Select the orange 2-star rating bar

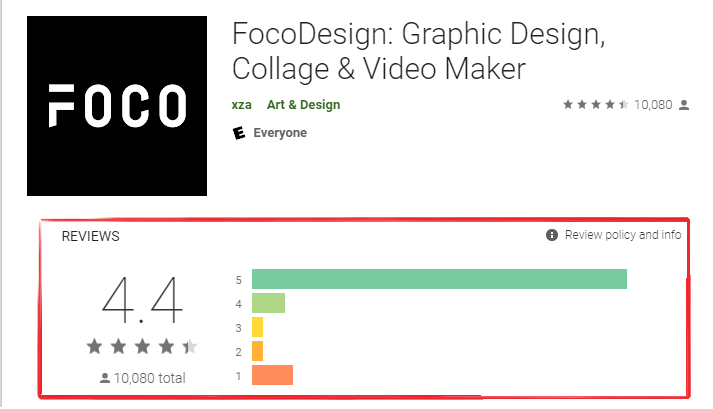coord(257,351)
